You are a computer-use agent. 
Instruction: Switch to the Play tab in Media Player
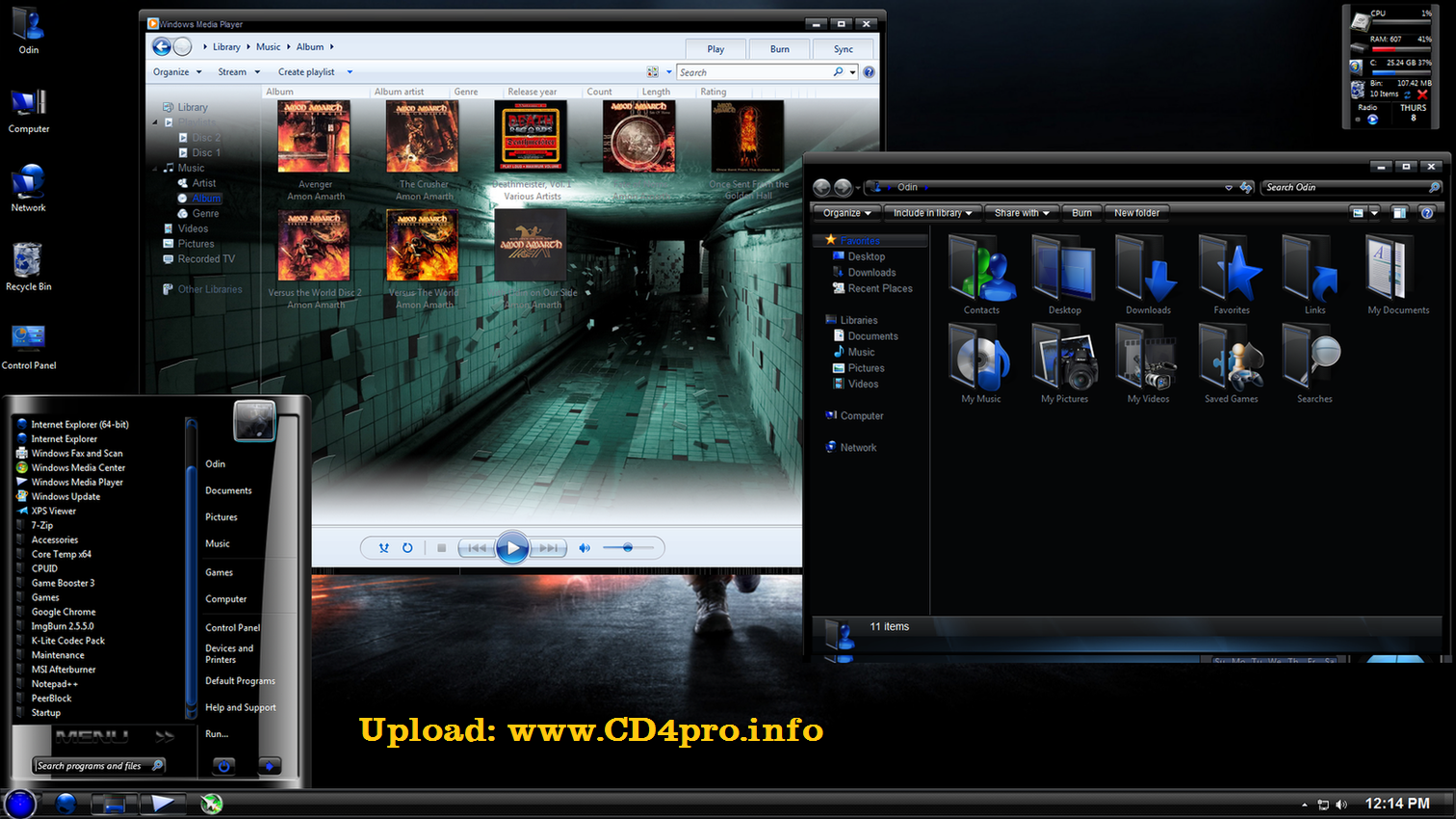point(715,49)
